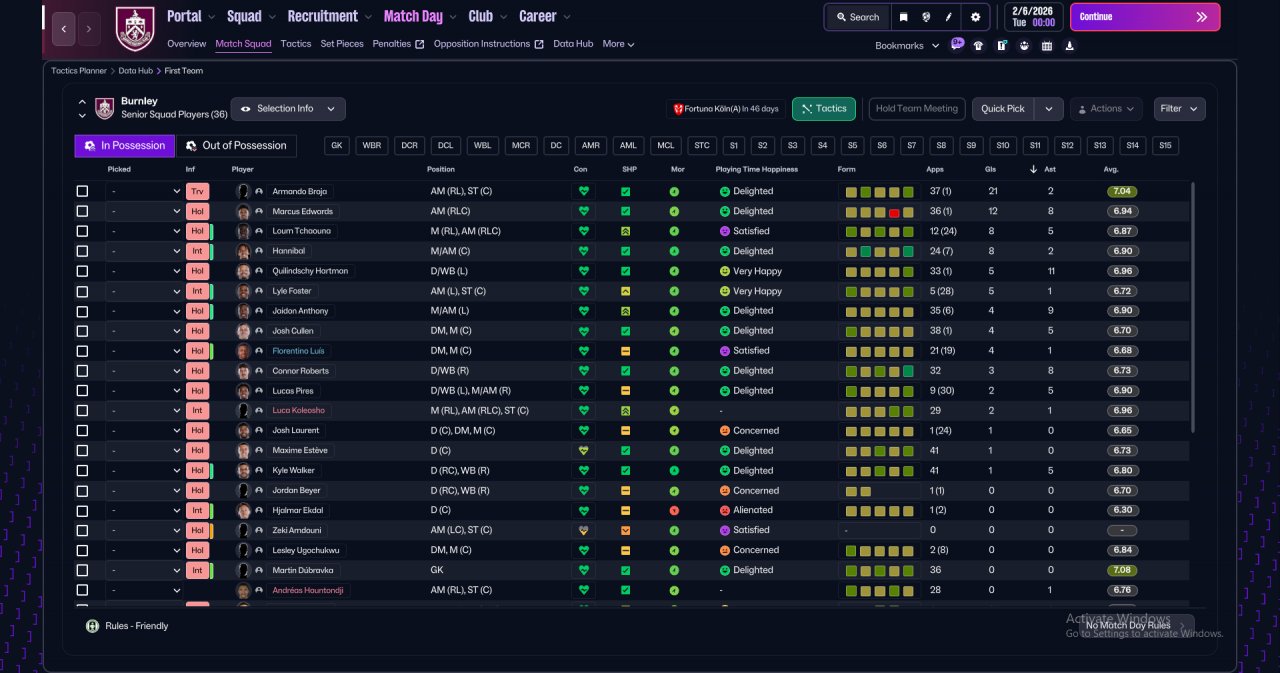Image resolution: width=1280 pixels, height=673 pixels.
Task: Click the Burnley club crest in header
Action: click(135, 28)
